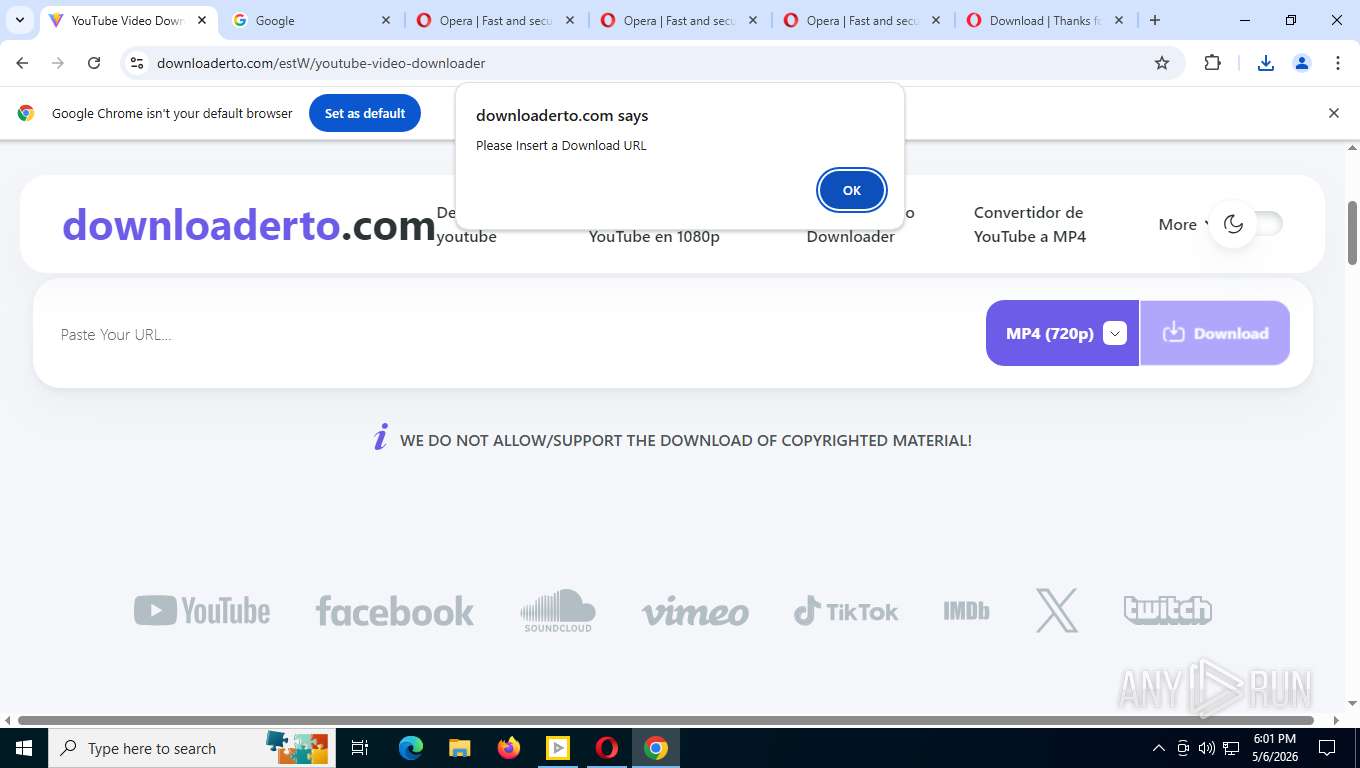This screenshot has height=768, width=1360.
Task: Click the vertical page scrollbar
Action: pyautogui.click(x=1352, y=233)
